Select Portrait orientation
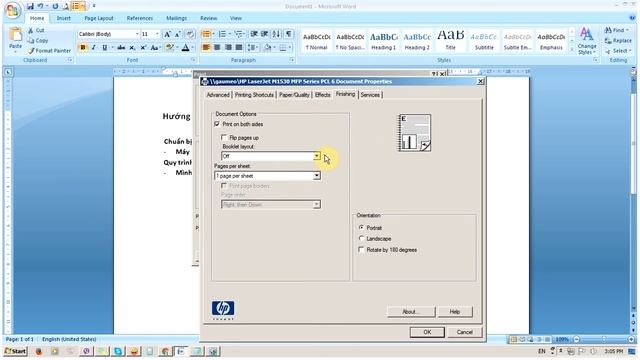Screen dimensions: 640x360 (x=361, y=227)
